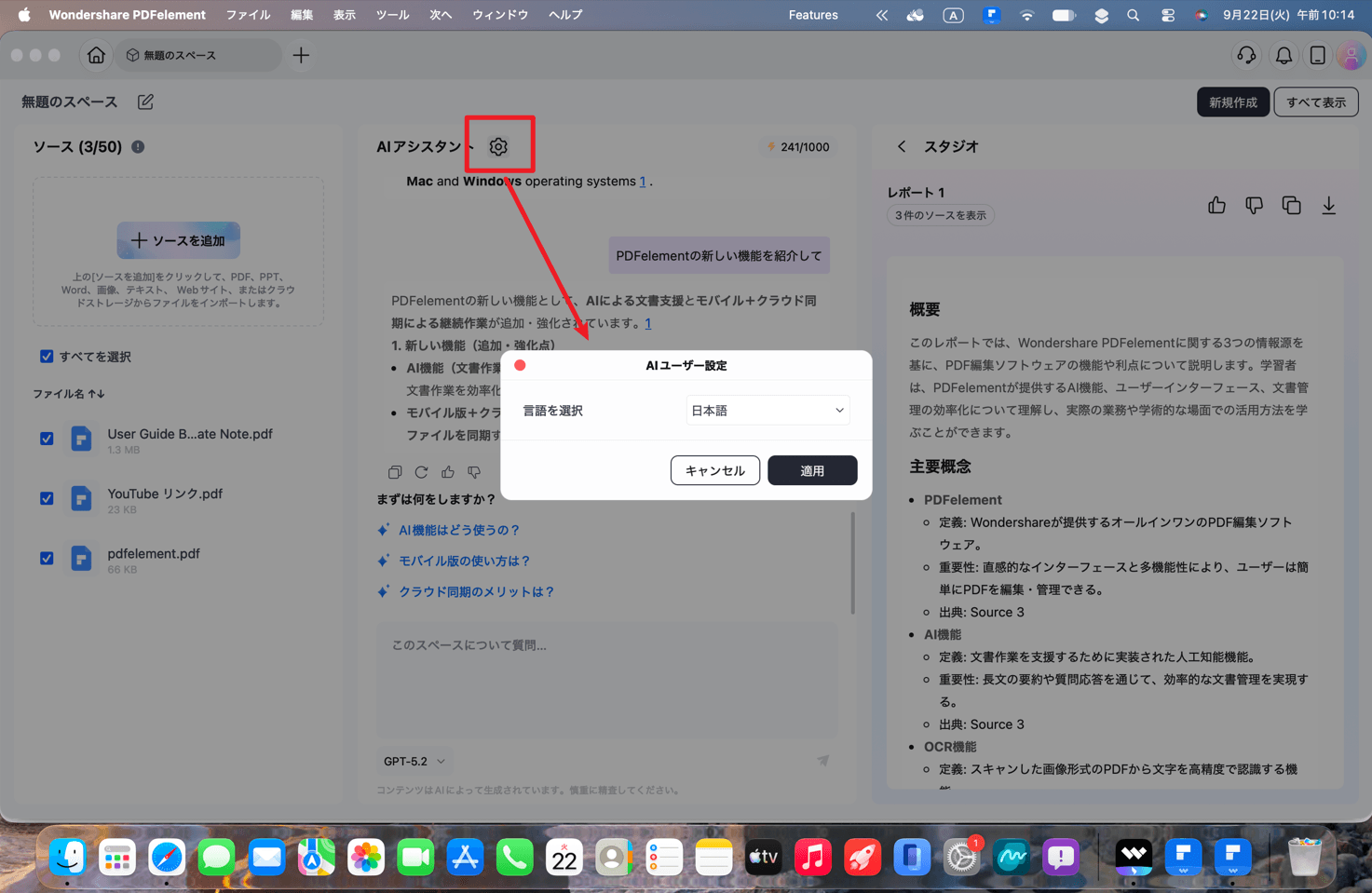Uncheck YouTube リンク.pdf checkbox
Screen dimensions: 1372x893
(x=47, y=498)
